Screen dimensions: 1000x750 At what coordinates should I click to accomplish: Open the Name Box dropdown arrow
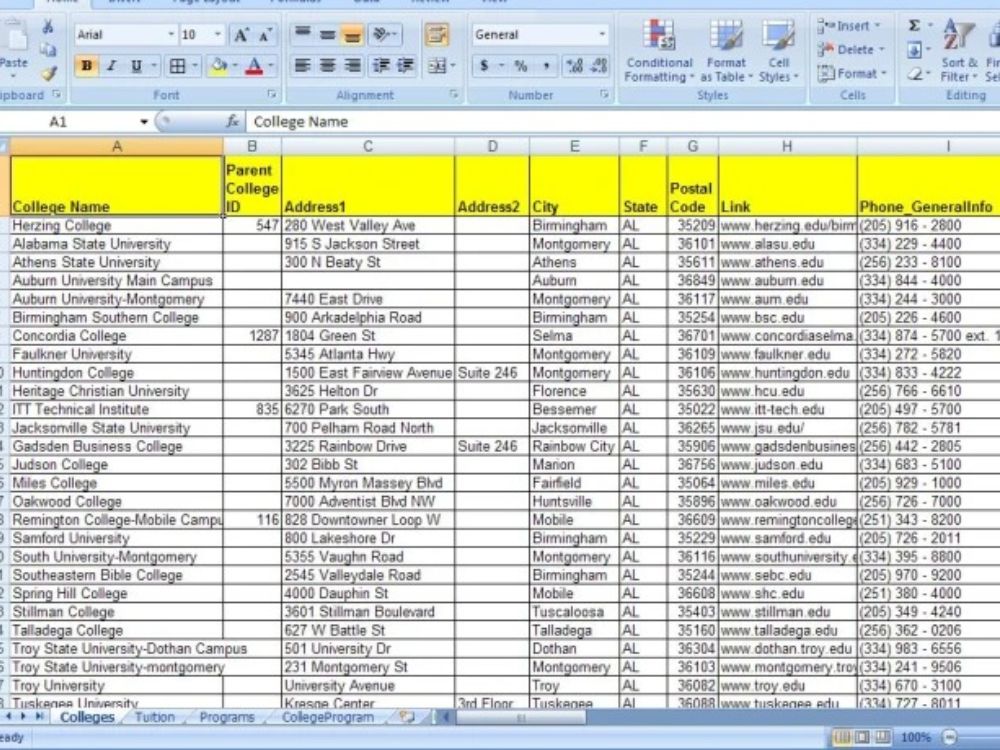tap(143, 122)
